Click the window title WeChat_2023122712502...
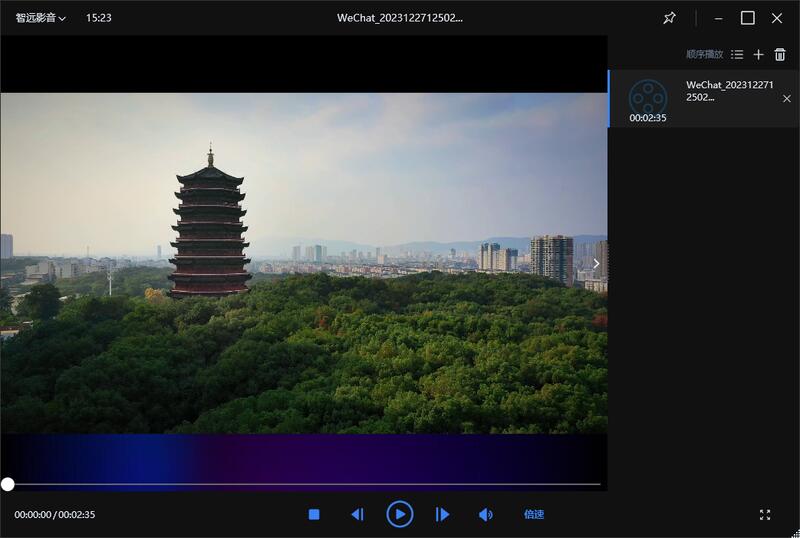This screenshot has width=800, height=538. point(399,18)
